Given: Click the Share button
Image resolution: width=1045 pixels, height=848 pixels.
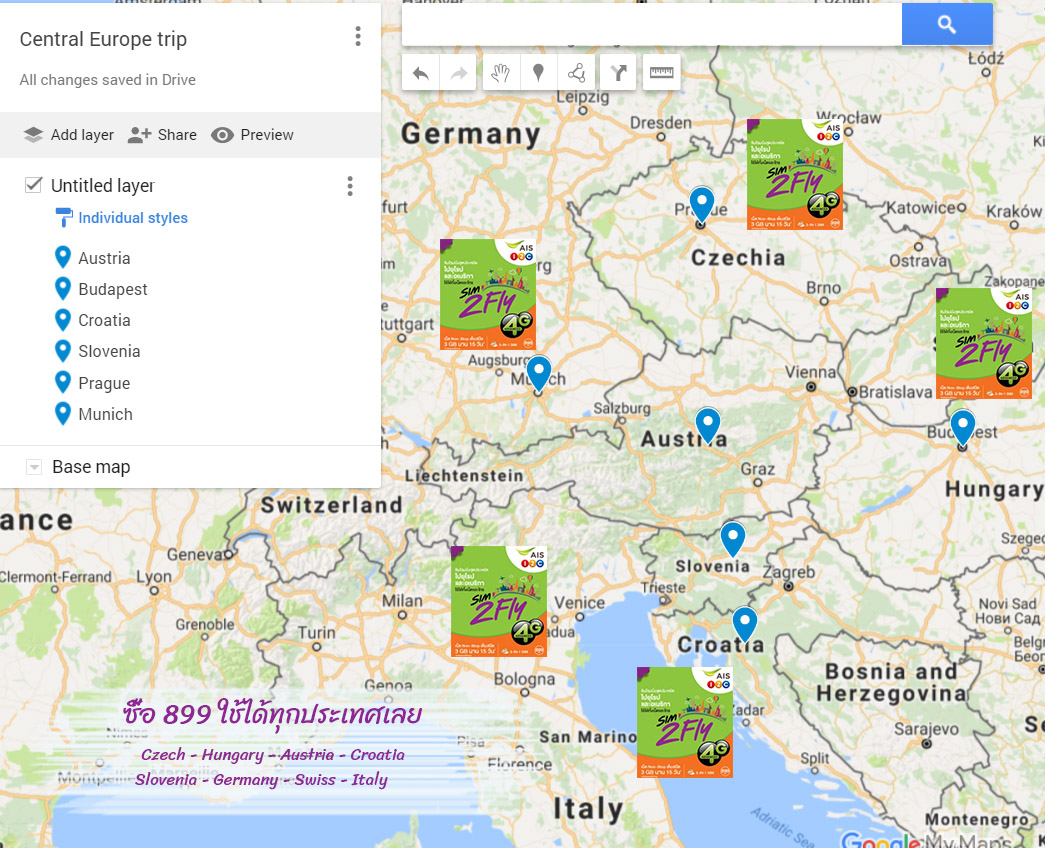Looking at the screenshot, I should (162, 135).
